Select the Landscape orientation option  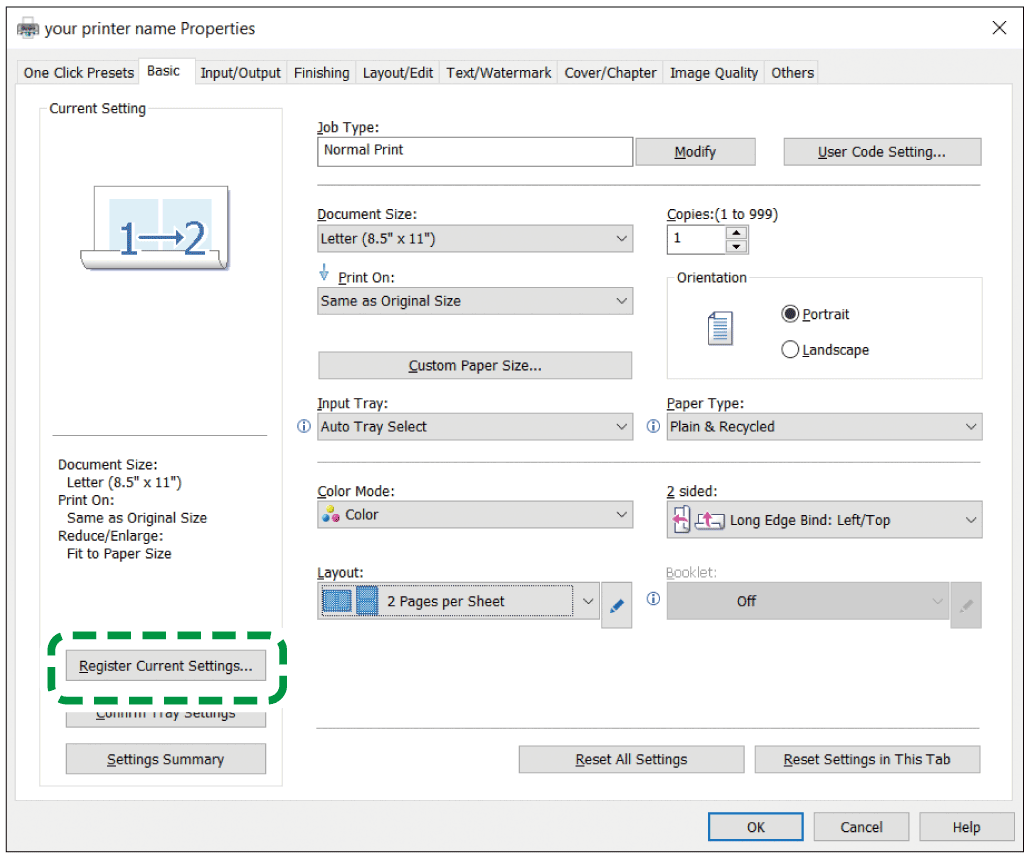(791, 350)
